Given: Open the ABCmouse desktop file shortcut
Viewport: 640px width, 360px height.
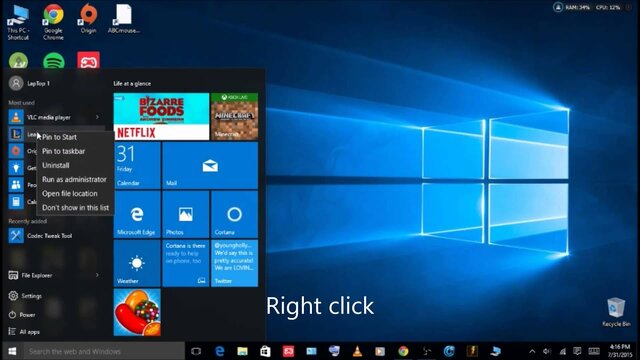Looking at the screenshot, I should [124, 19].
